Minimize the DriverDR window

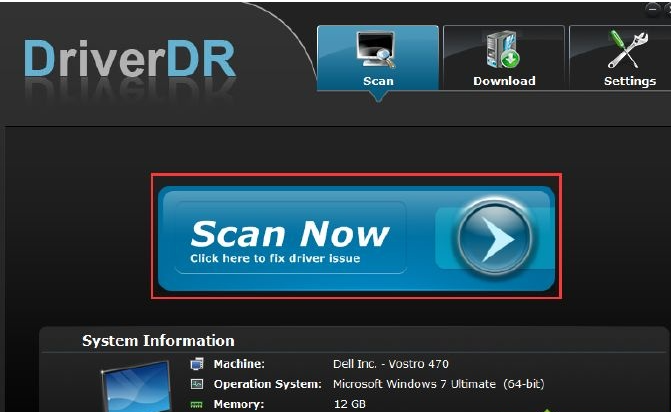click(x=653, y=9)
